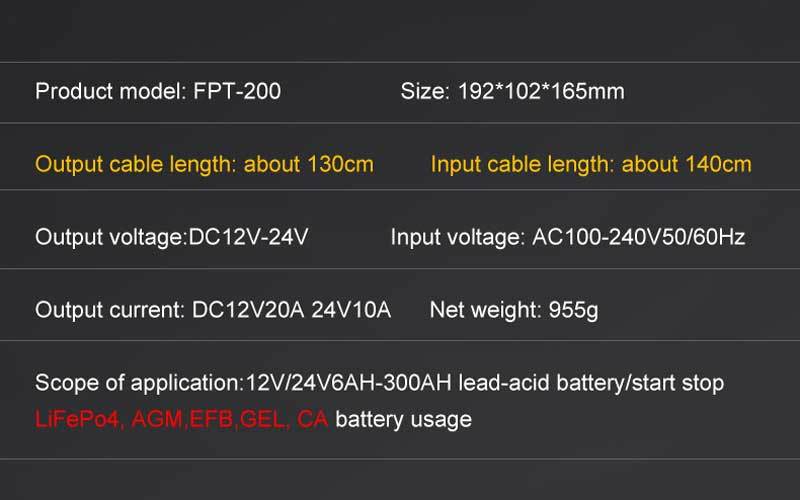
Task: Click the white "battery usage" text
Action: 403,420
